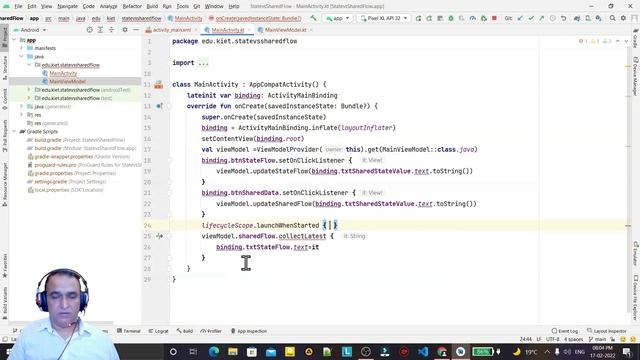Select settings.gradle in Gradle Scripts

click(50, 182)
